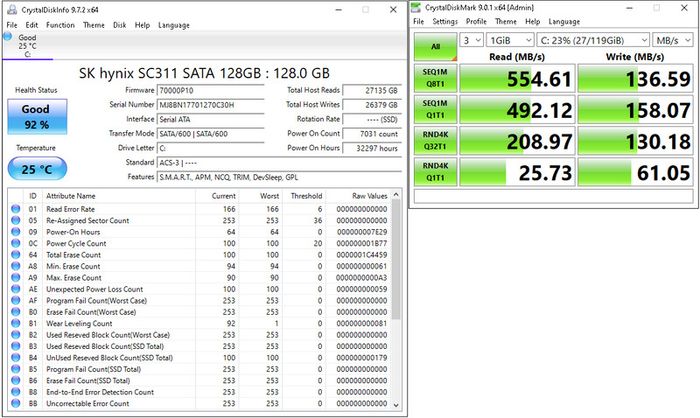700x418 pixels.
Task: Click status orb for Total Erase Count row
Action: tap(16, 255)
